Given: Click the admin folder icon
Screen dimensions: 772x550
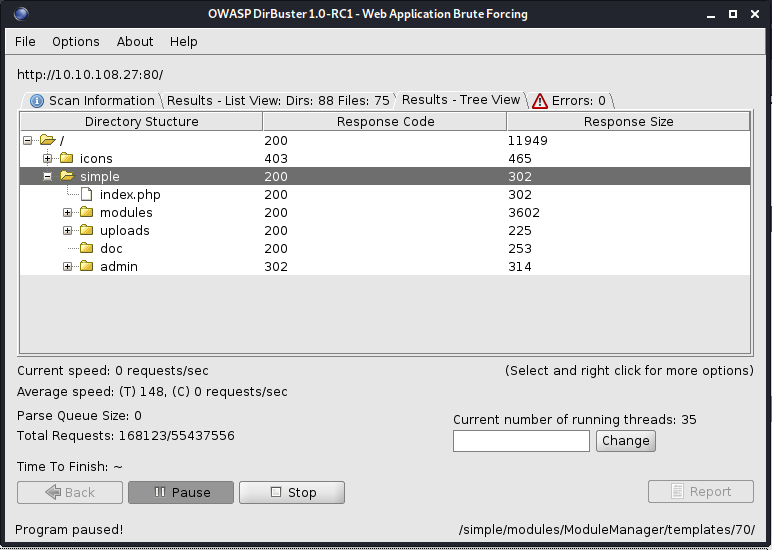Looking at the screenshot, I should (x=86, y=267).
